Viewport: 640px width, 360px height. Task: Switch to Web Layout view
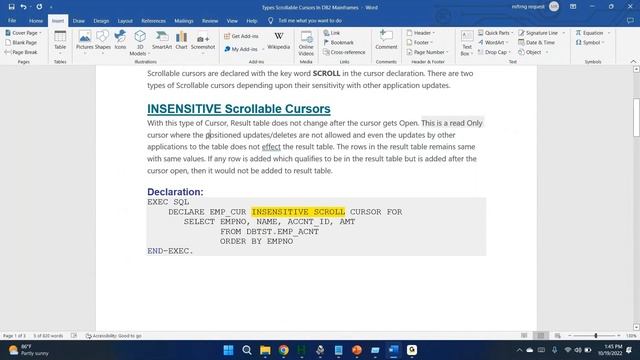(558, 336)
